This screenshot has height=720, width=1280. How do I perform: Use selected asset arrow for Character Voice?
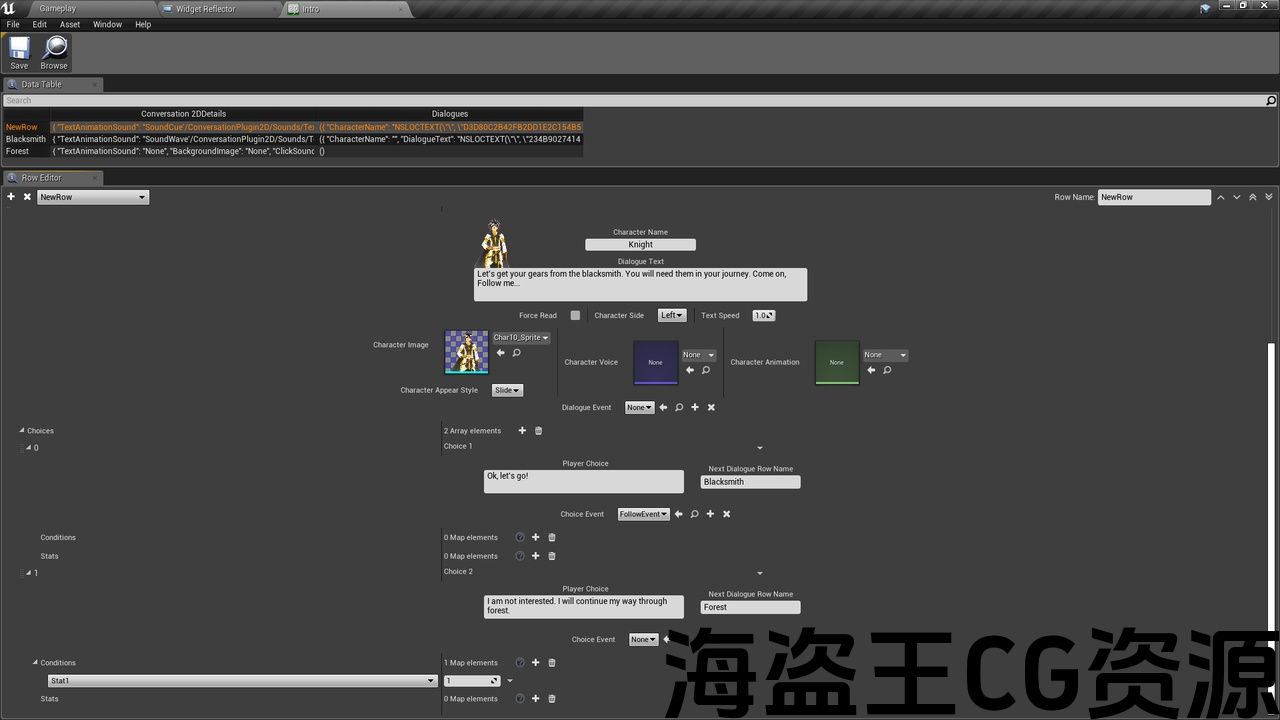[x=689, y=370]
